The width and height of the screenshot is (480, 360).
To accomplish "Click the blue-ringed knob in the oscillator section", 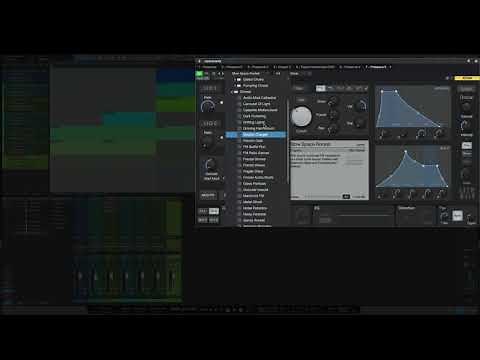I will point(362,106).
